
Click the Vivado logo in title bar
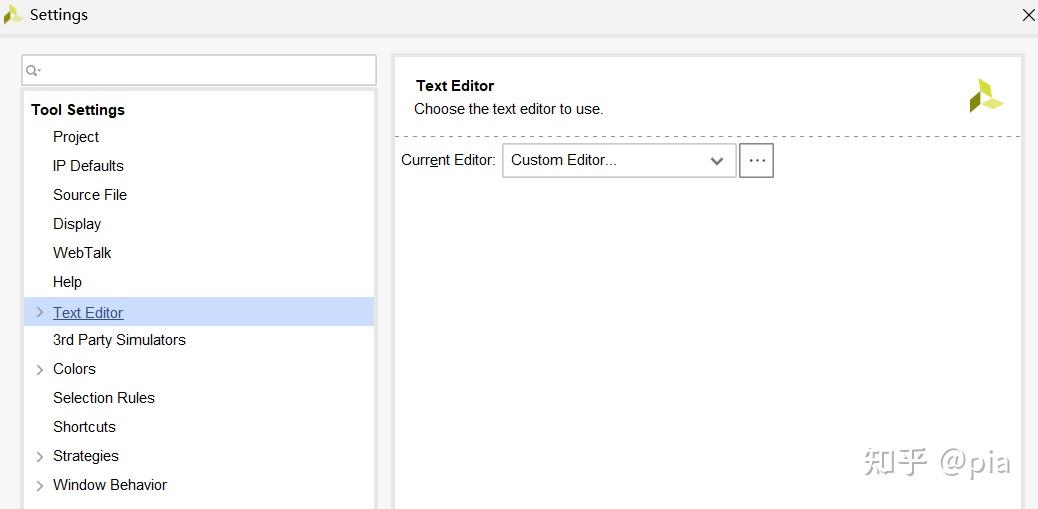pyautogui.click(x=13, y=15)
